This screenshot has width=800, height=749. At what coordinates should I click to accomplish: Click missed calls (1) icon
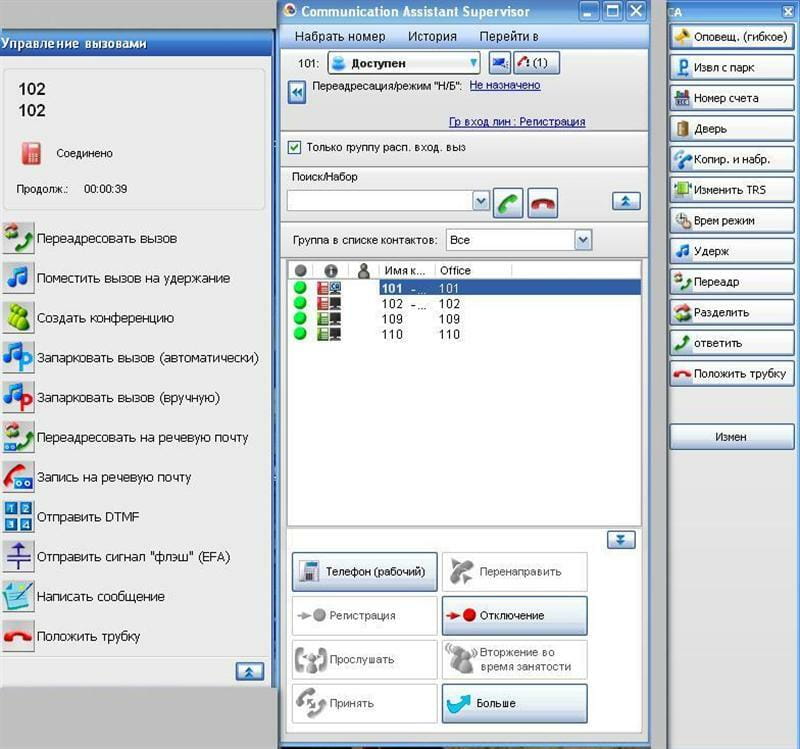[x=536, y=63]
